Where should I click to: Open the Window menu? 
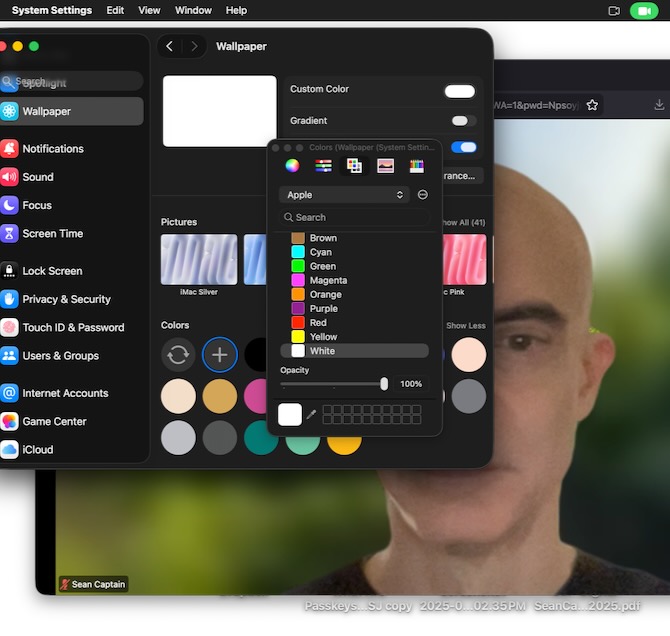(193, 10)
